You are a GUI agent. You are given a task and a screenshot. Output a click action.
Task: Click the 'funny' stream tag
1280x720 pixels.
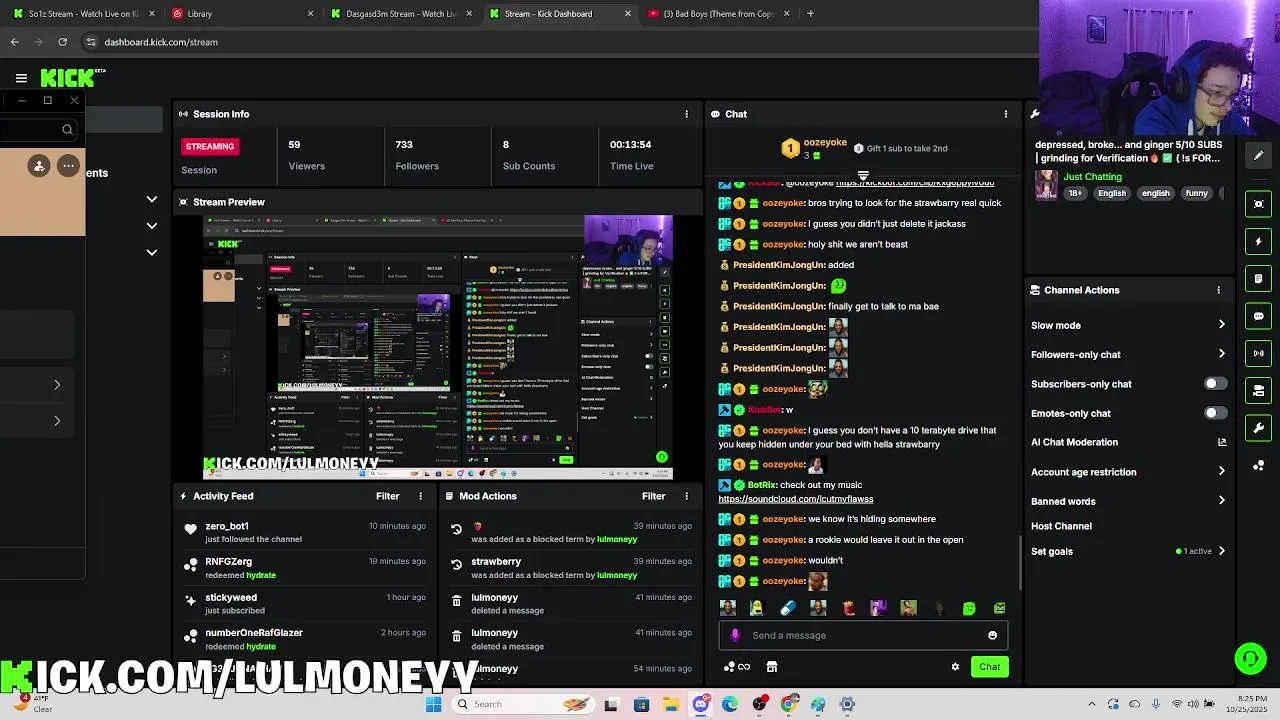tap(1197, 193)
